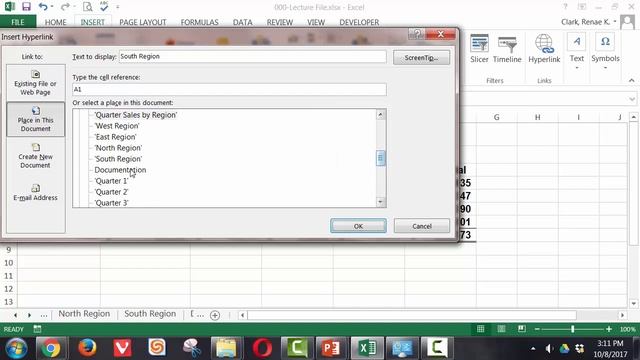
Task: Switch to Normal view in status bar
Action: (x=480, y=329)
